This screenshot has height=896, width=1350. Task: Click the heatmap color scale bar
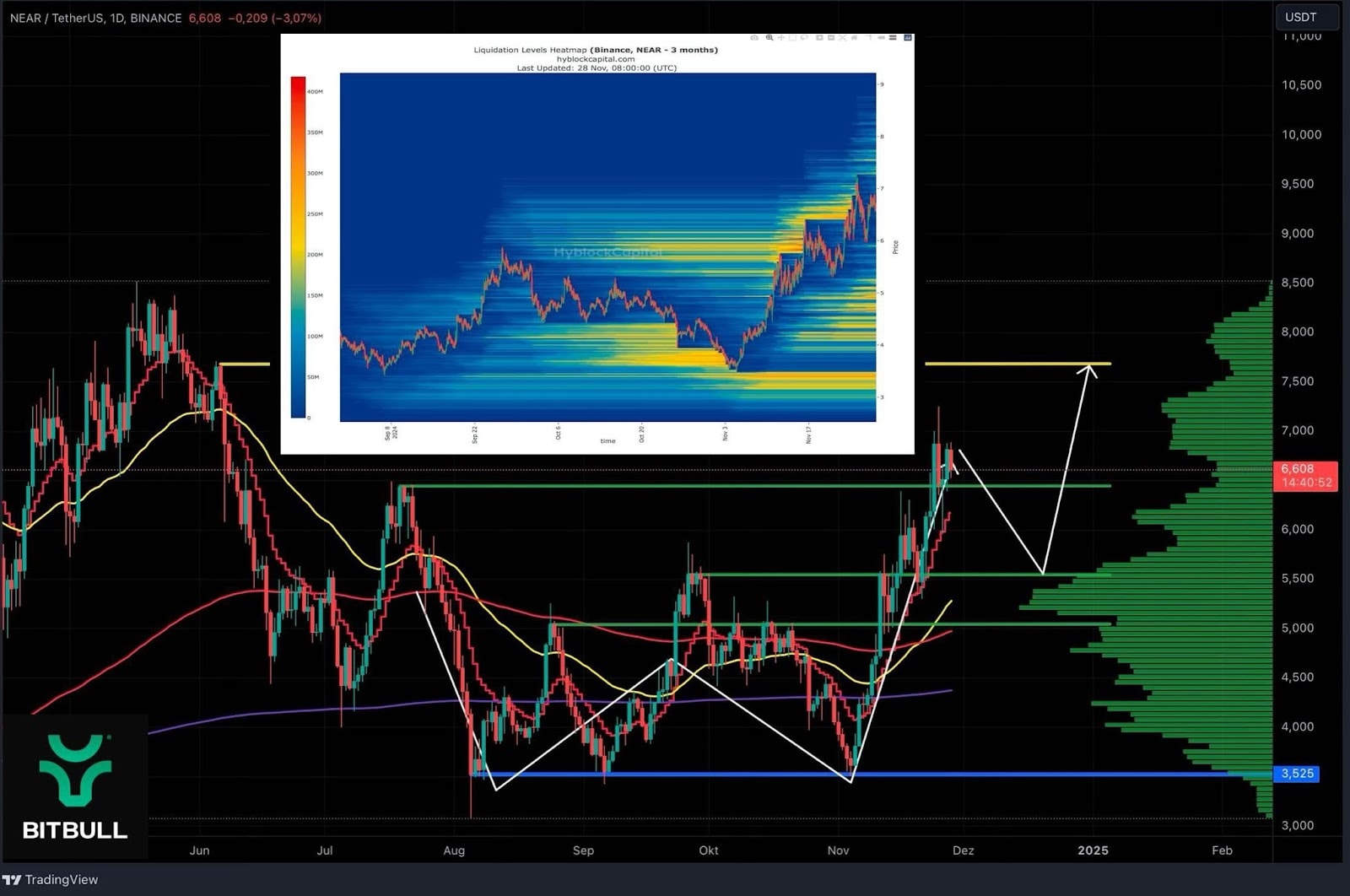coord(298,247)
